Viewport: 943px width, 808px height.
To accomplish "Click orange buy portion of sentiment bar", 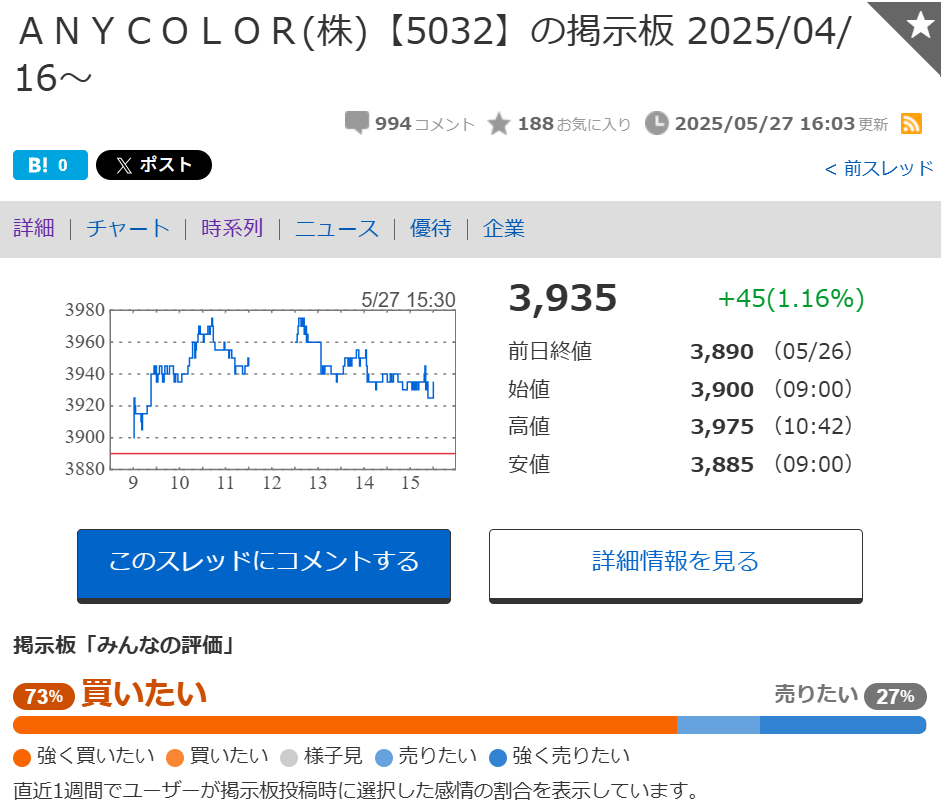I will coord(345,725).
